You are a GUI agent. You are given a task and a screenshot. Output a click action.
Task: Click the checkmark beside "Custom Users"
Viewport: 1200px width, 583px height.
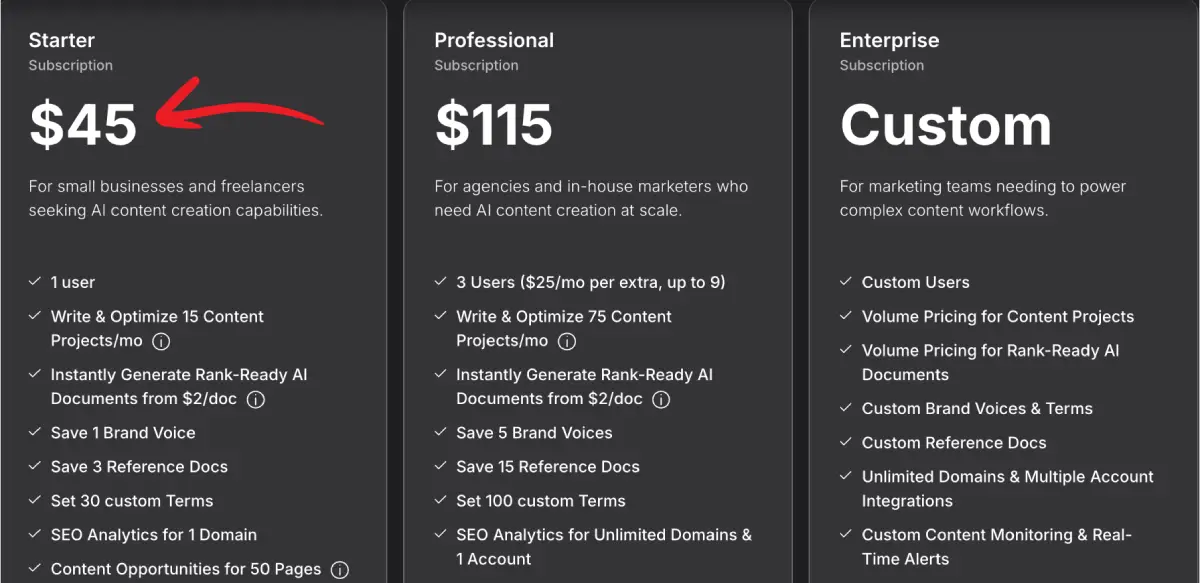point(846,283)
